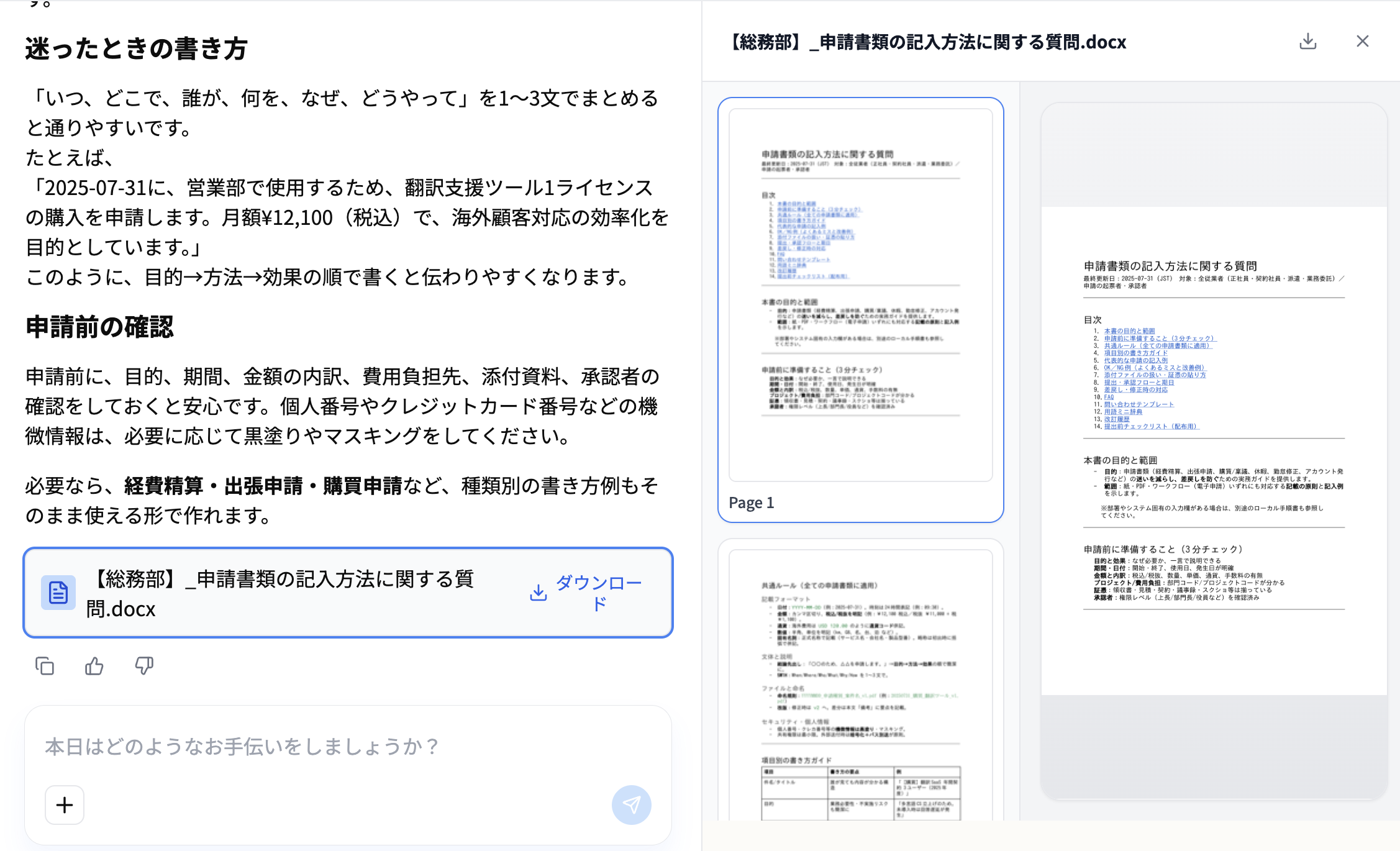
Task: Open the 用語ミニ辞典 contents link
Action: click(x=1123, y=412)
